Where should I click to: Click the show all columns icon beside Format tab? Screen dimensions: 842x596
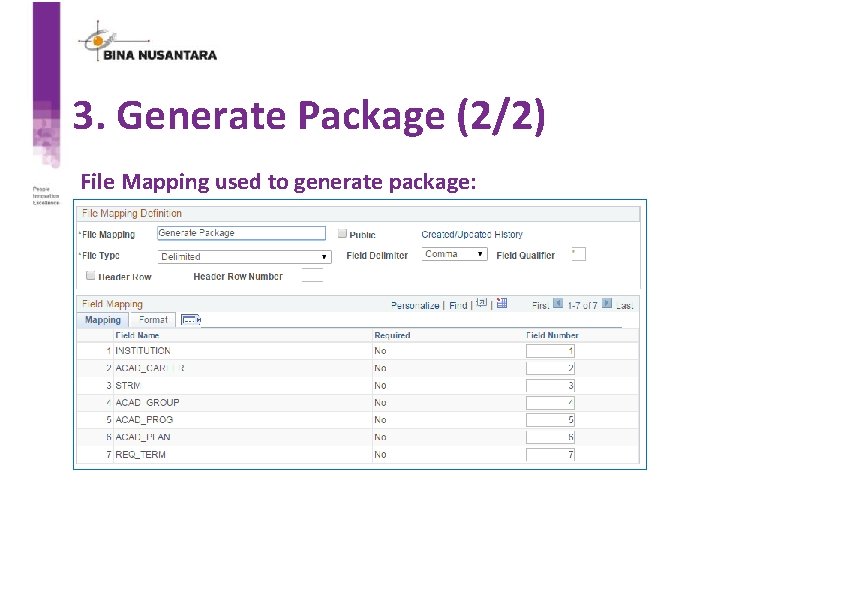[x=190, y=319]
